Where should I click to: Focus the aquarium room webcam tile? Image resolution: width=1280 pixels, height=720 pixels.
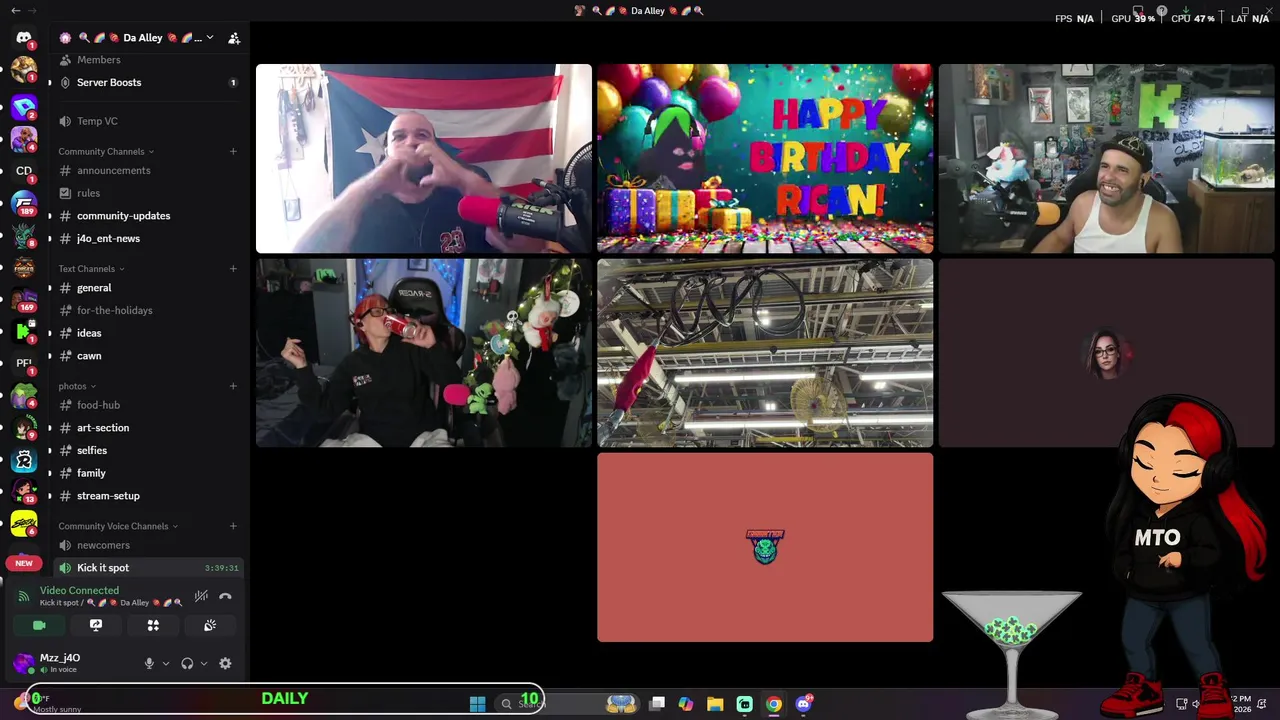point(1106,159)
